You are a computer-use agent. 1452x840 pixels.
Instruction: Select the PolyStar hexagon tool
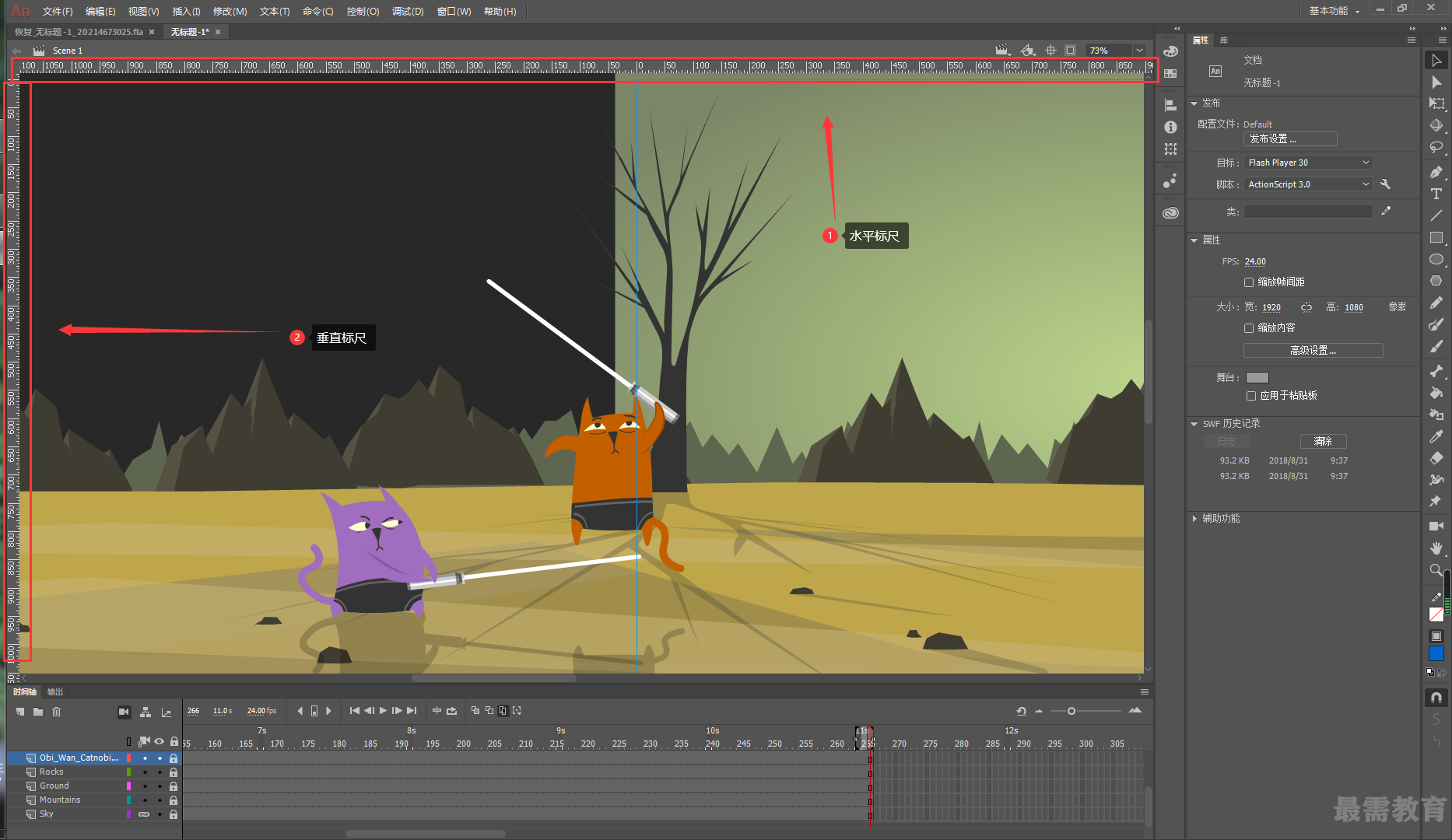pyautogui.click(x=1436, y=281)
